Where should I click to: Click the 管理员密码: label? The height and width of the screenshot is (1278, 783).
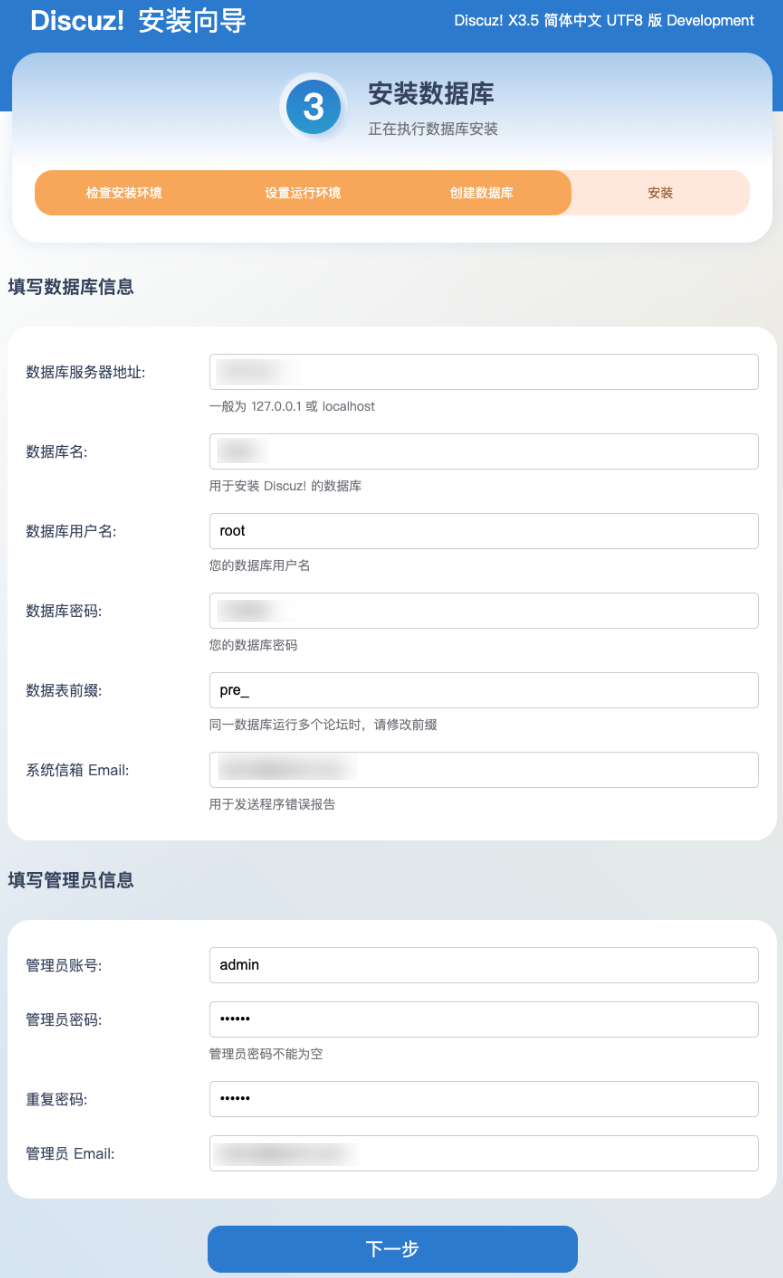tap(64, 1020)
